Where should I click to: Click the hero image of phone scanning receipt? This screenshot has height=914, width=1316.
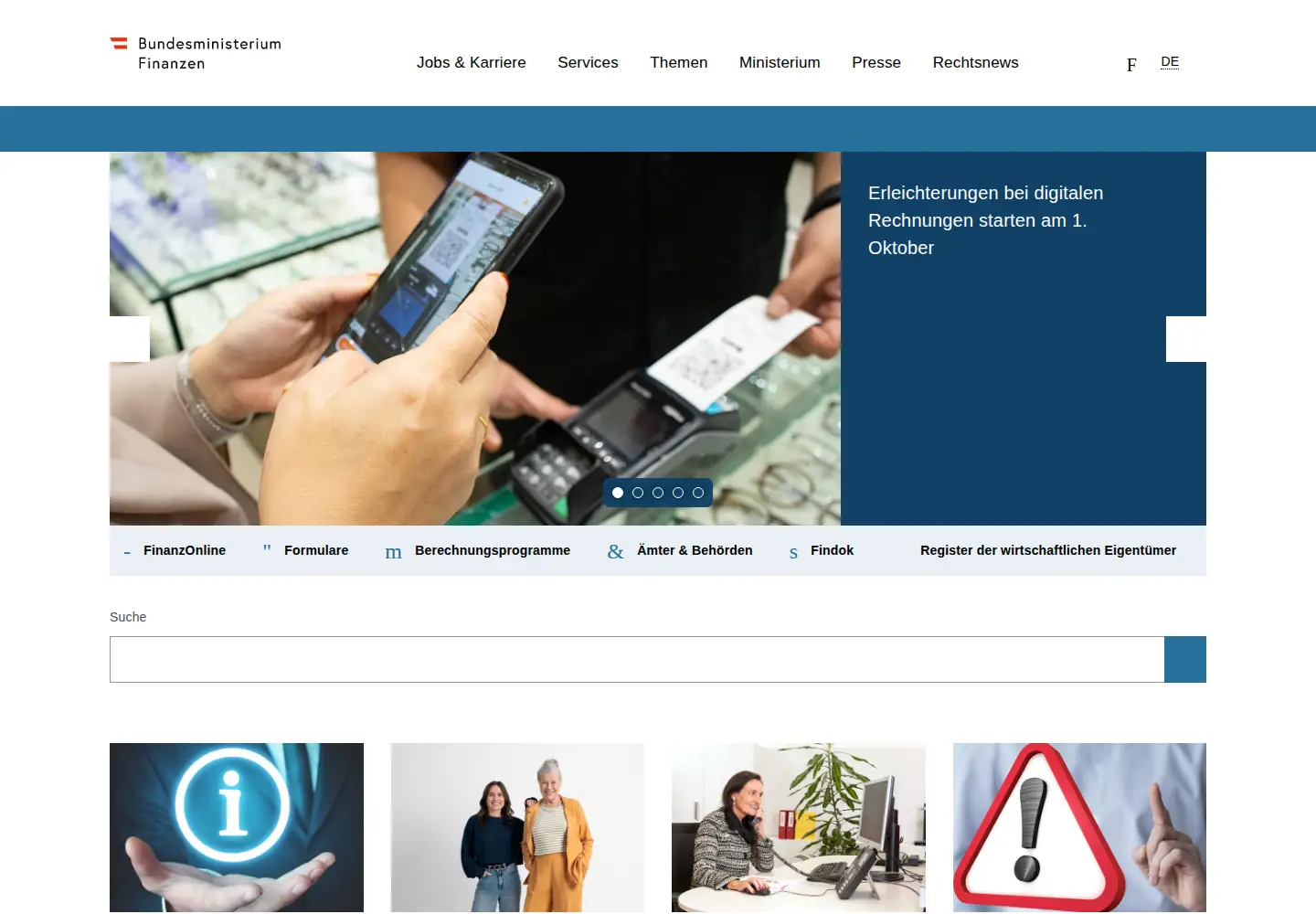click(x=475, y=338)
